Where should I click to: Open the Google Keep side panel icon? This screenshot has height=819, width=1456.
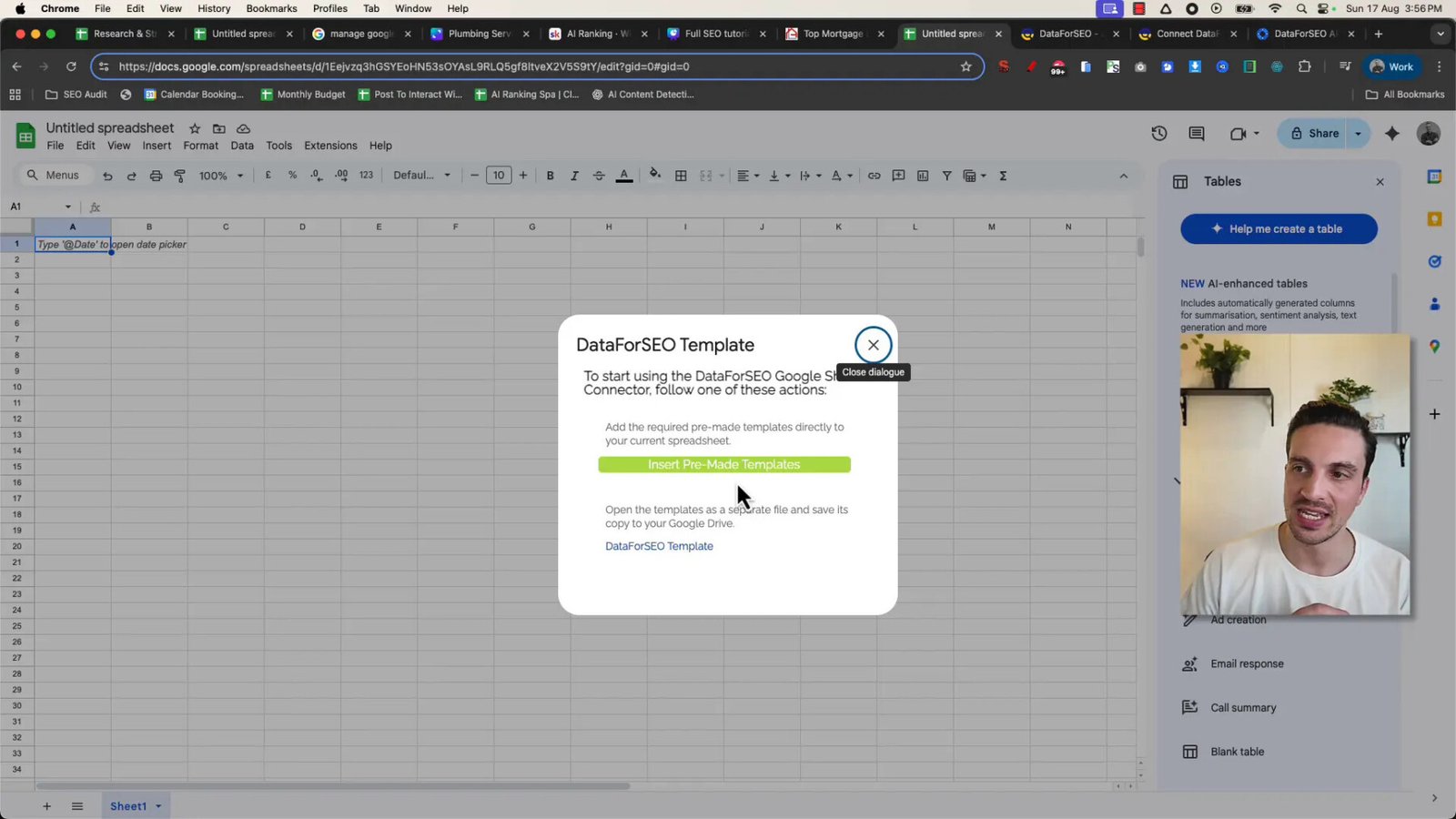tap(1434, 219)
